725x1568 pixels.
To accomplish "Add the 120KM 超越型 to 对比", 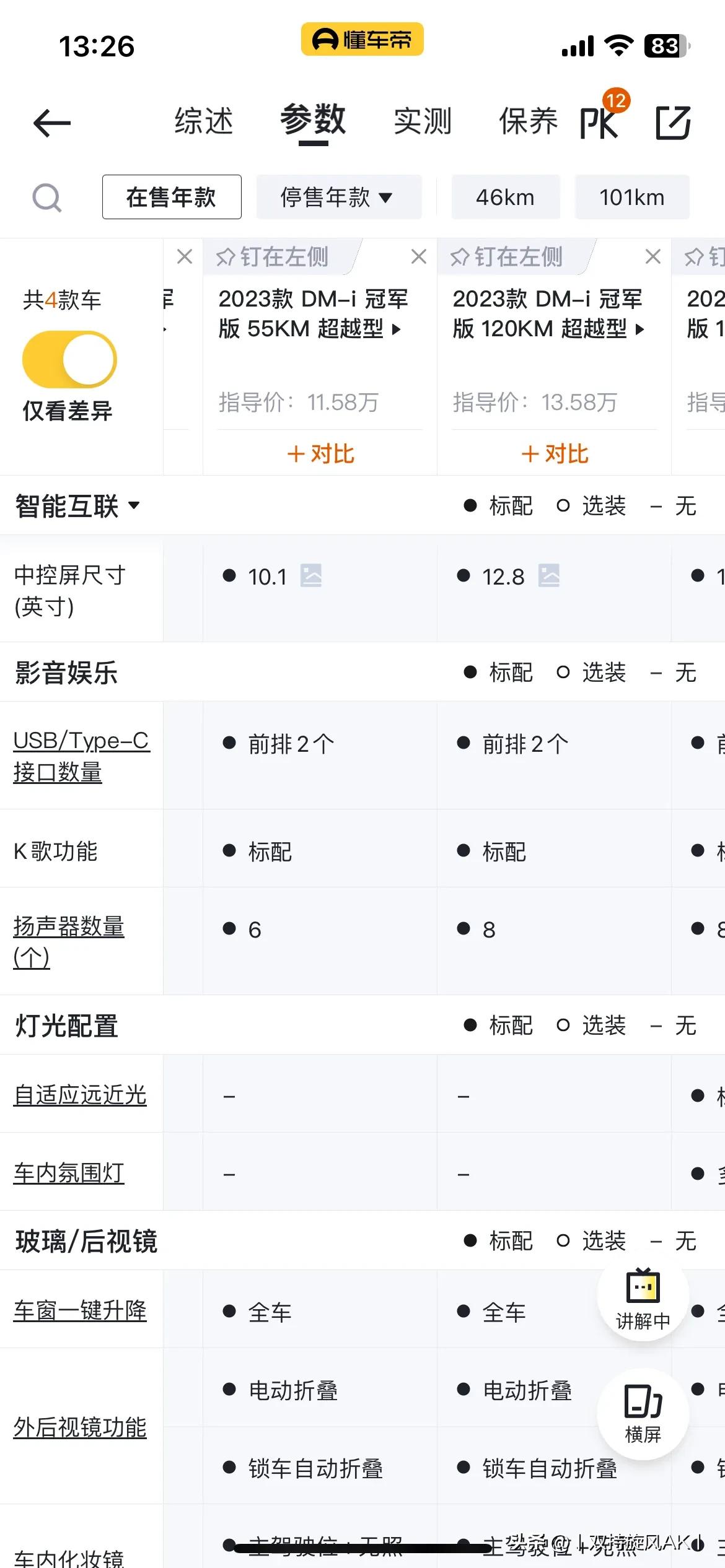I will coord(555,453).
